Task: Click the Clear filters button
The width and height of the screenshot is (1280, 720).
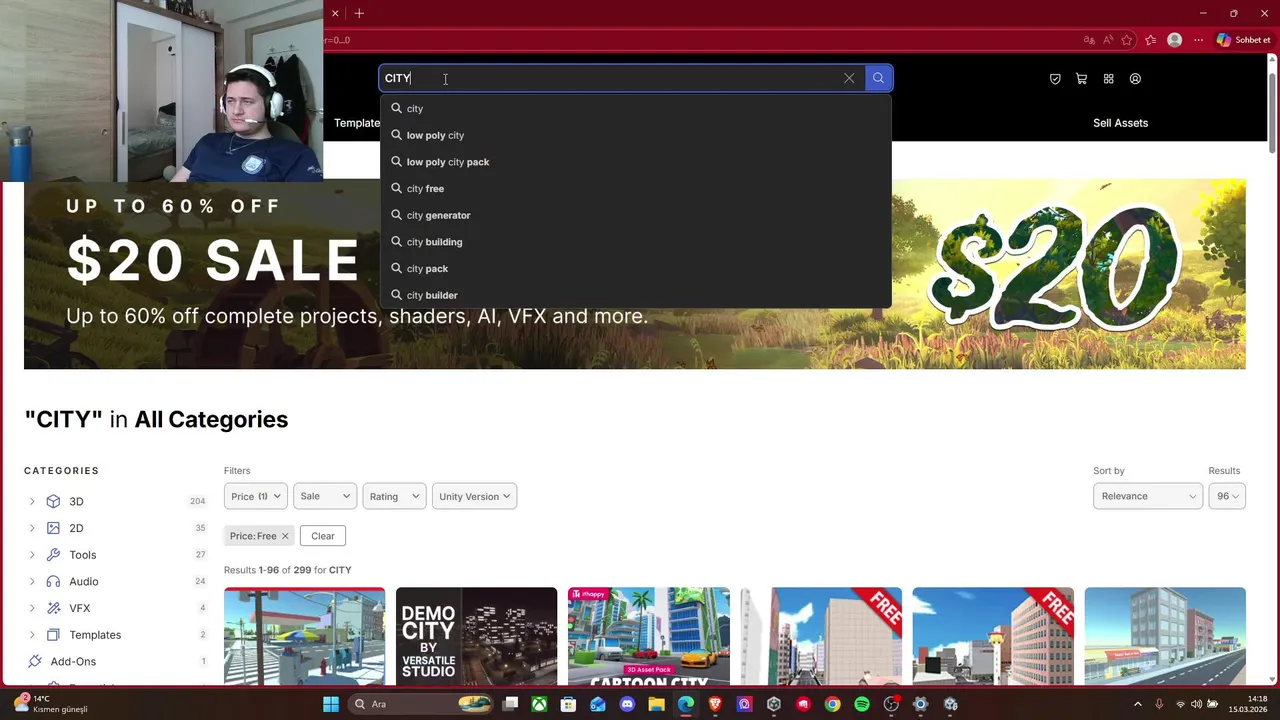Action: click(322, 536)
